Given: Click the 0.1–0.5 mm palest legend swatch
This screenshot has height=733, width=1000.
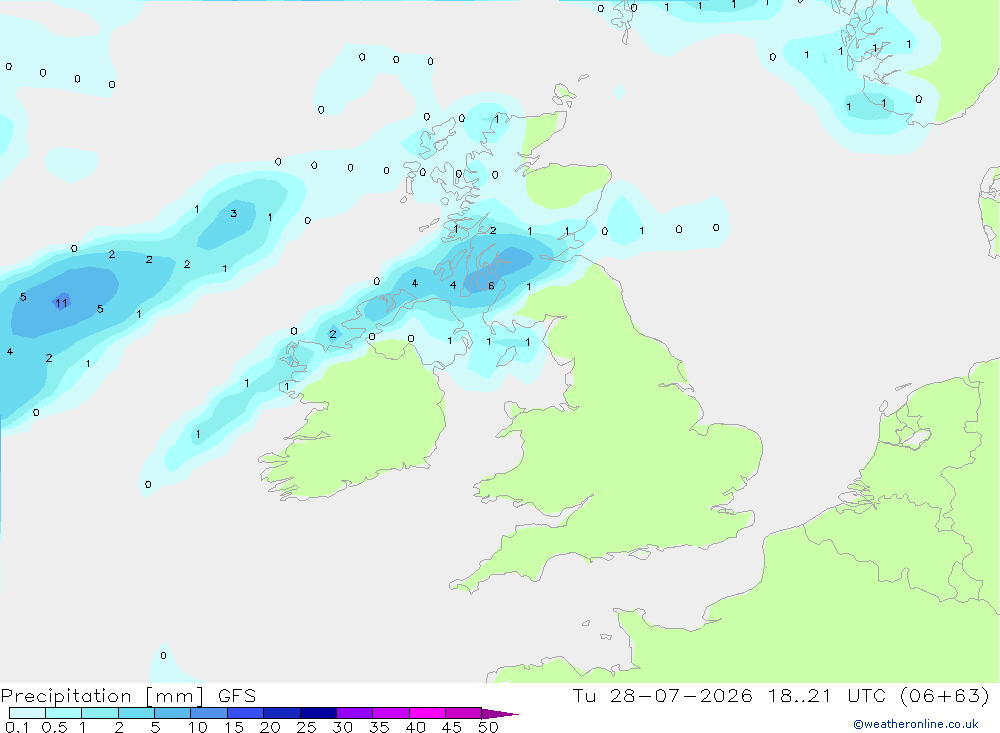Looking at the screenshot, I should pyautogui.click(x=27, y=713).
